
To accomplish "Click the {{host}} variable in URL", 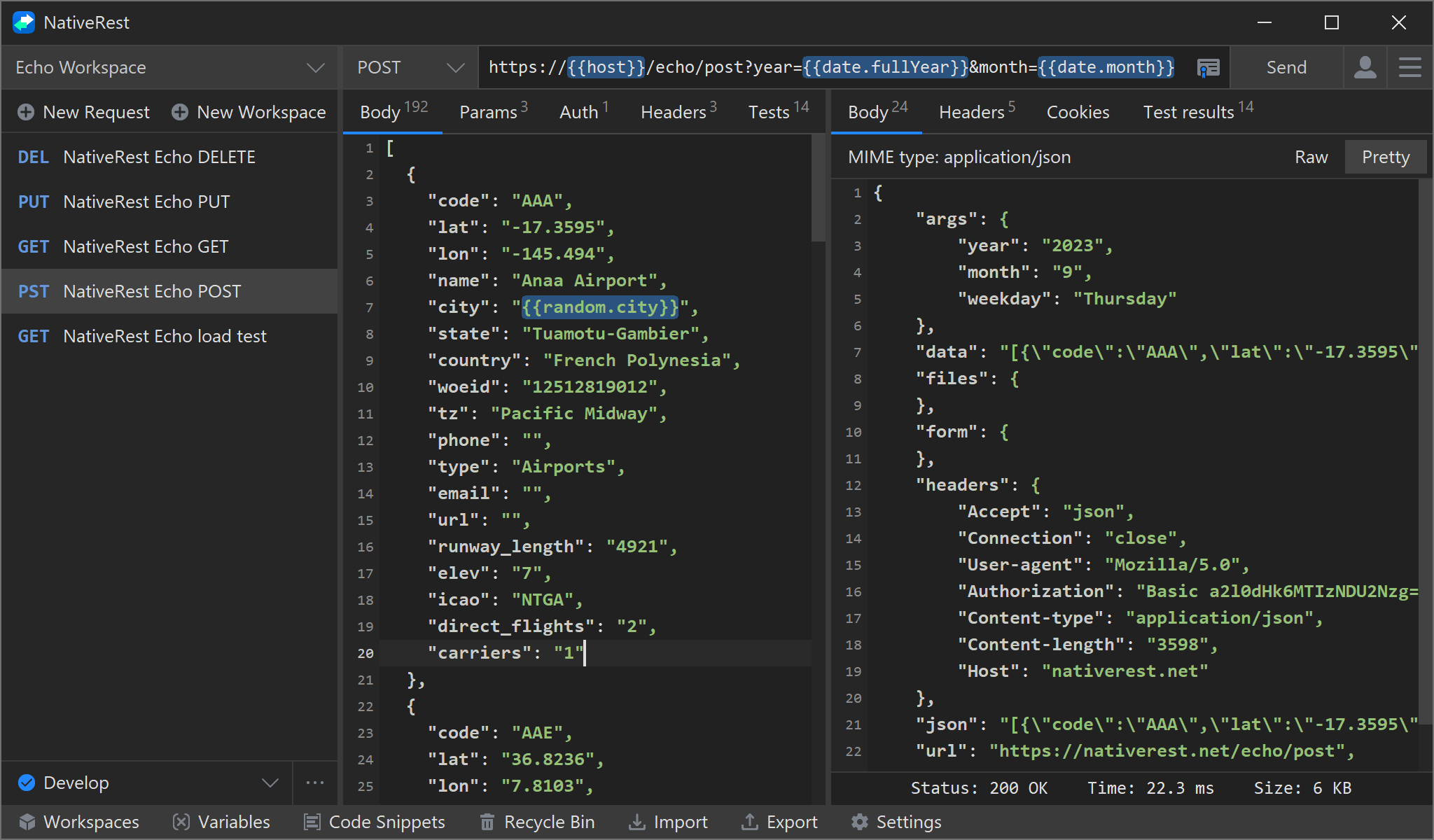I will (x=606, y=67).
